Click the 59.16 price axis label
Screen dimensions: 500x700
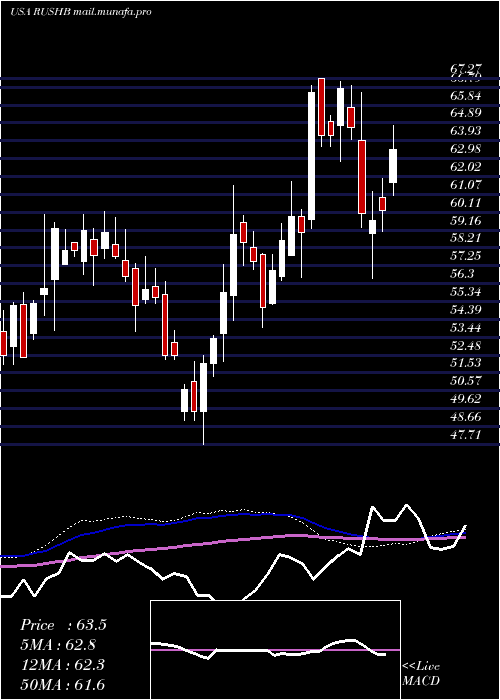coord(466,220)
